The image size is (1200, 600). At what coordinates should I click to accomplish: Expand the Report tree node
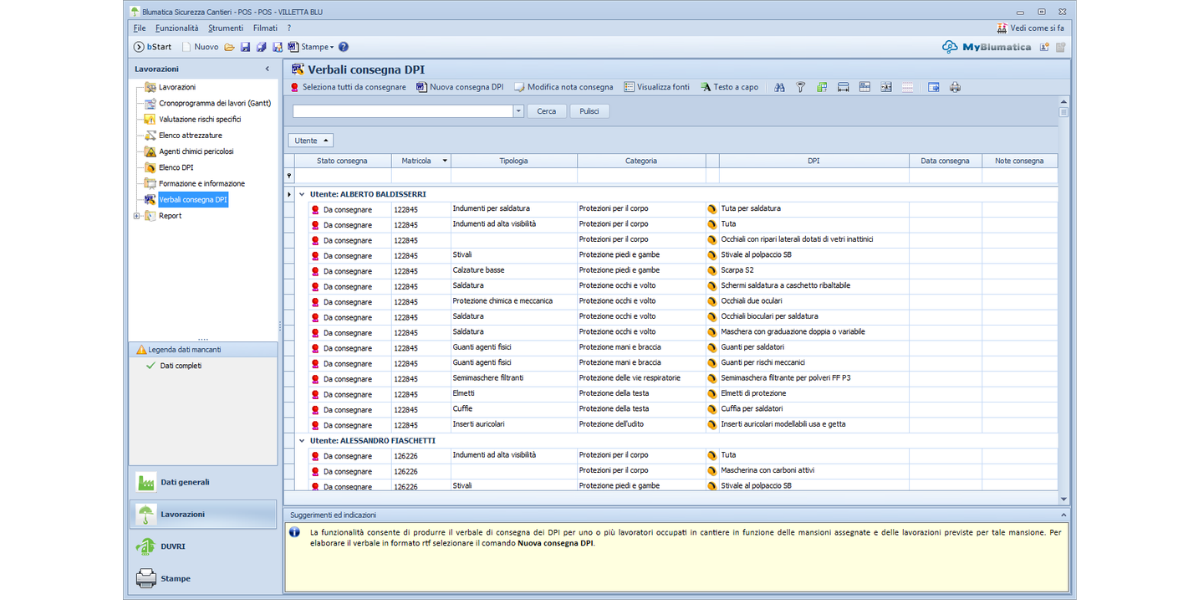click(x=136, y=216)
